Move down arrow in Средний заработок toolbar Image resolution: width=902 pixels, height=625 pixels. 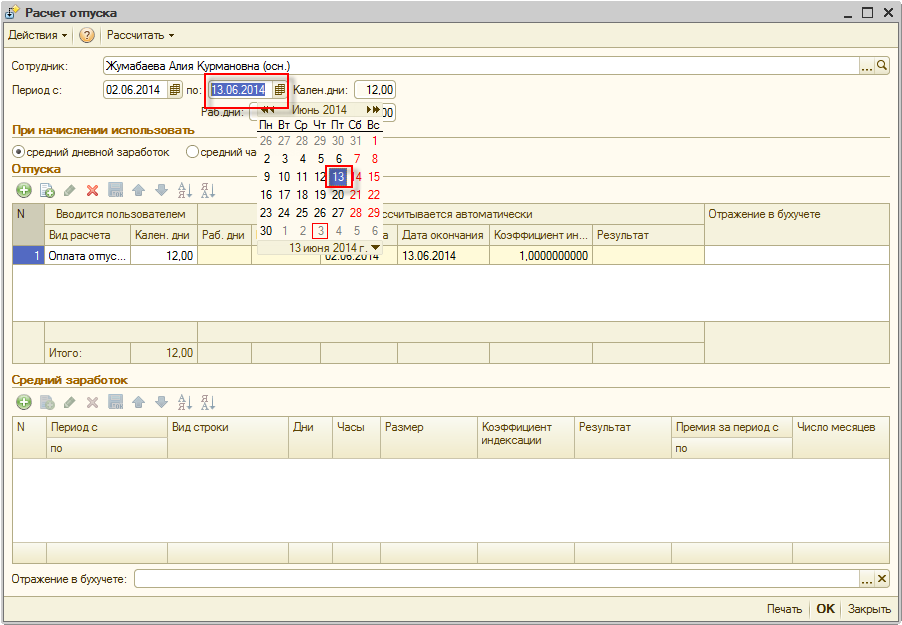tap(162, 402)
